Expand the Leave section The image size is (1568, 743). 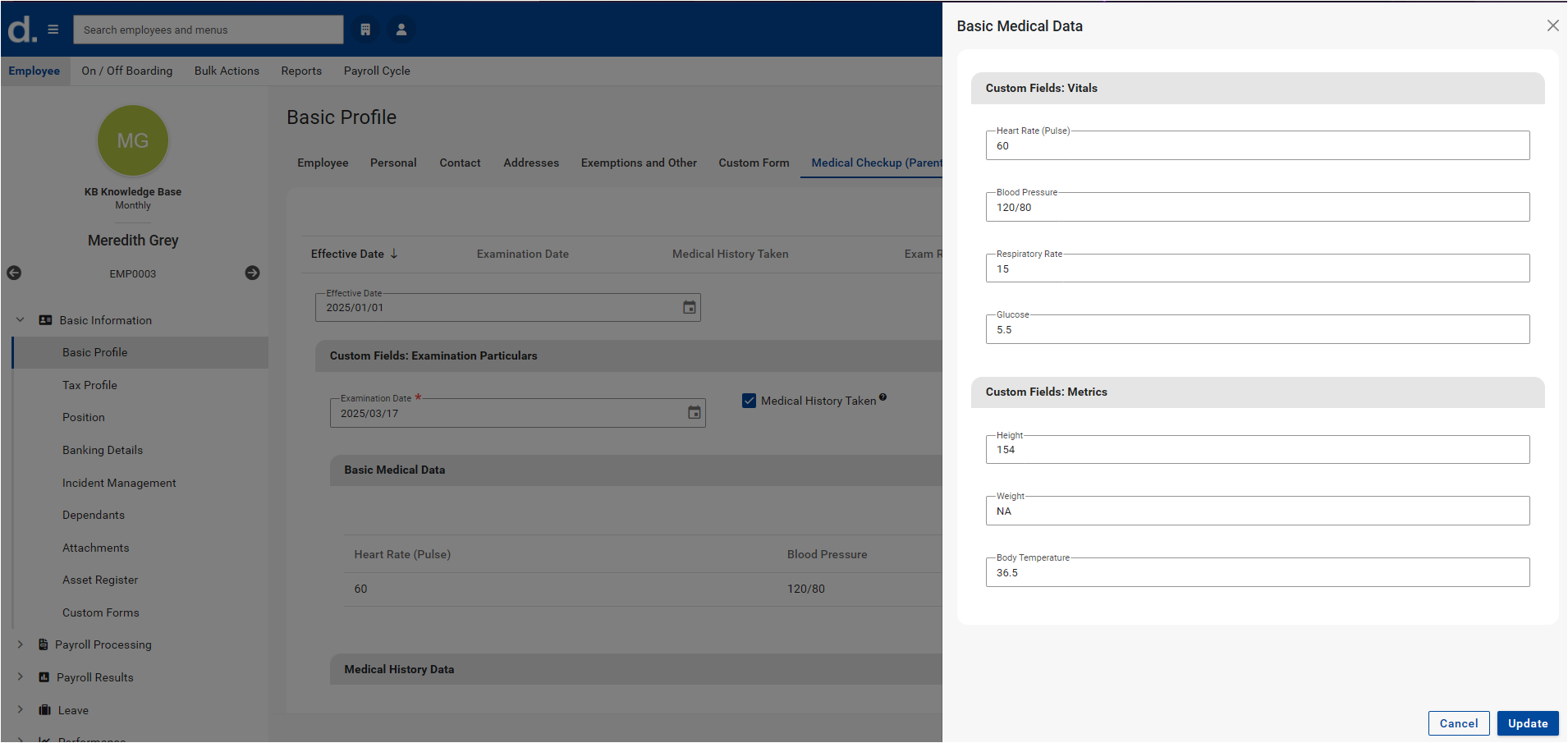coord(21,710)
